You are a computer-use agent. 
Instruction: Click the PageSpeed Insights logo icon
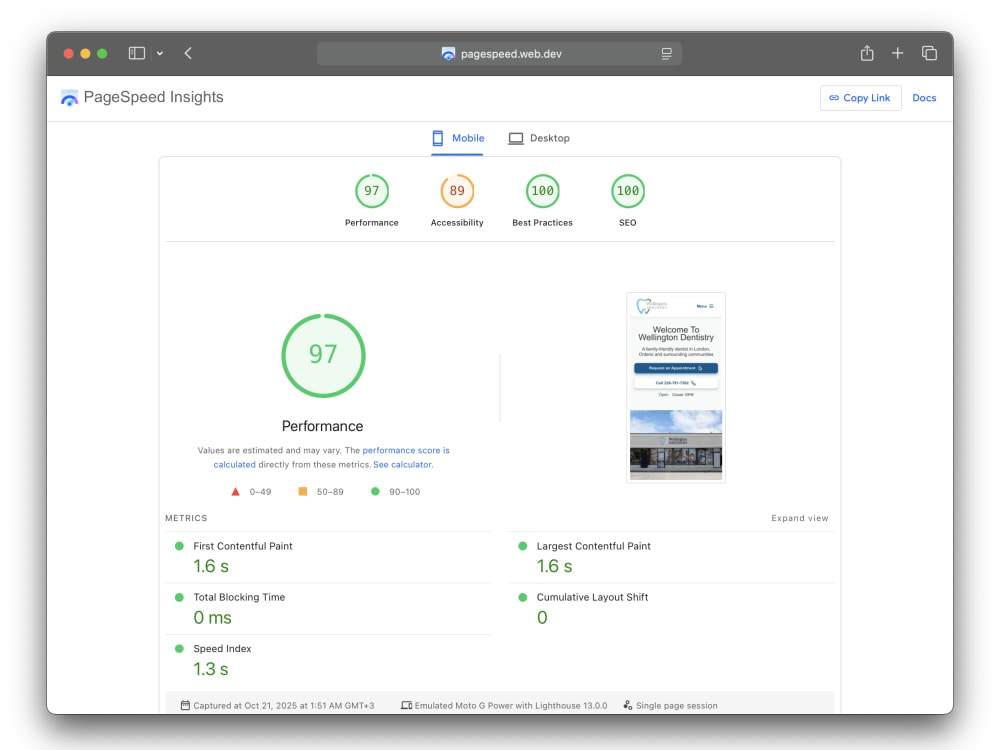[x=69, y=98]
